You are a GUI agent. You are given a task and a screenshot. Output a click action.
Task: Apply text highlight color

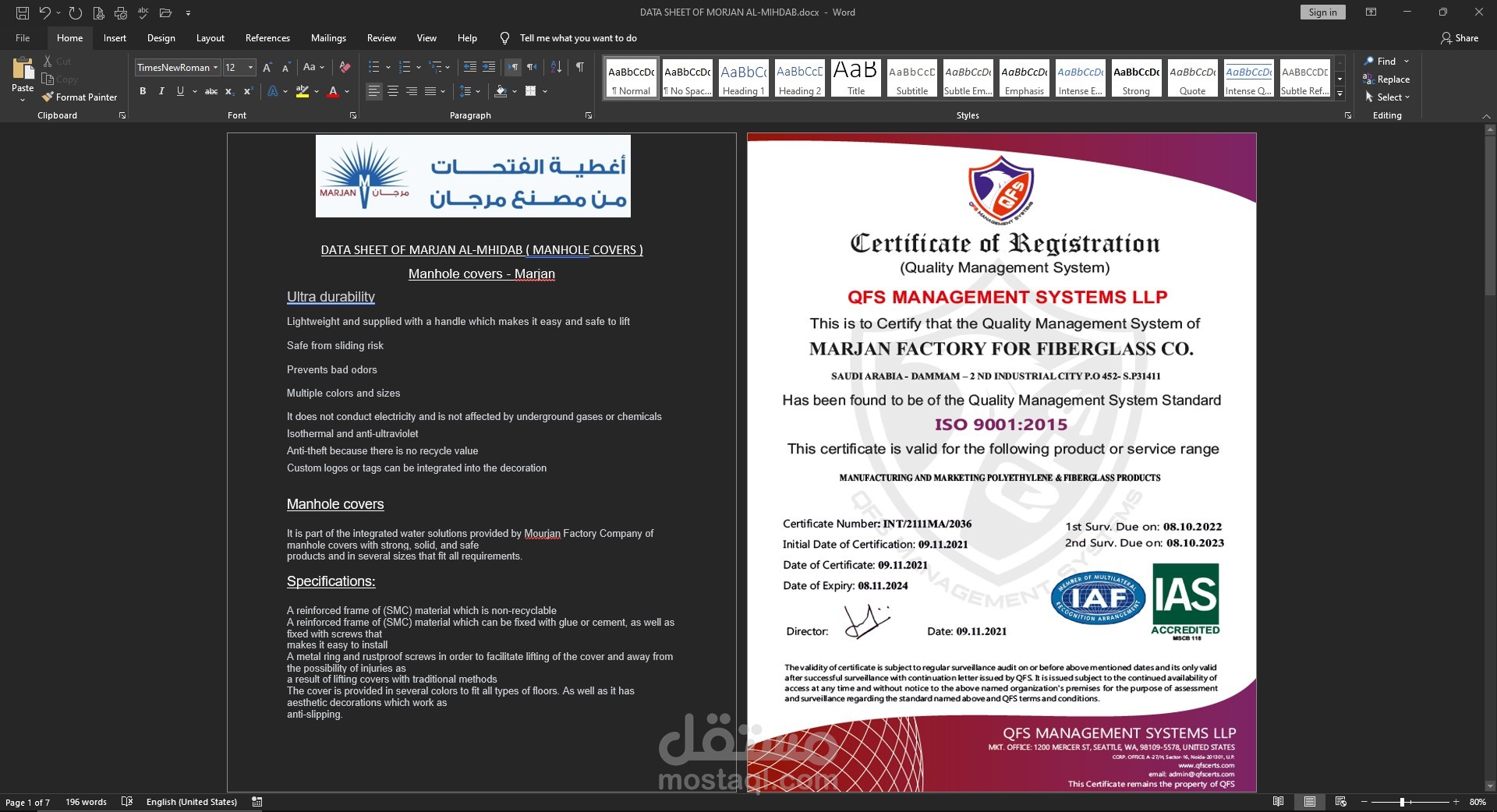[303, 91]
